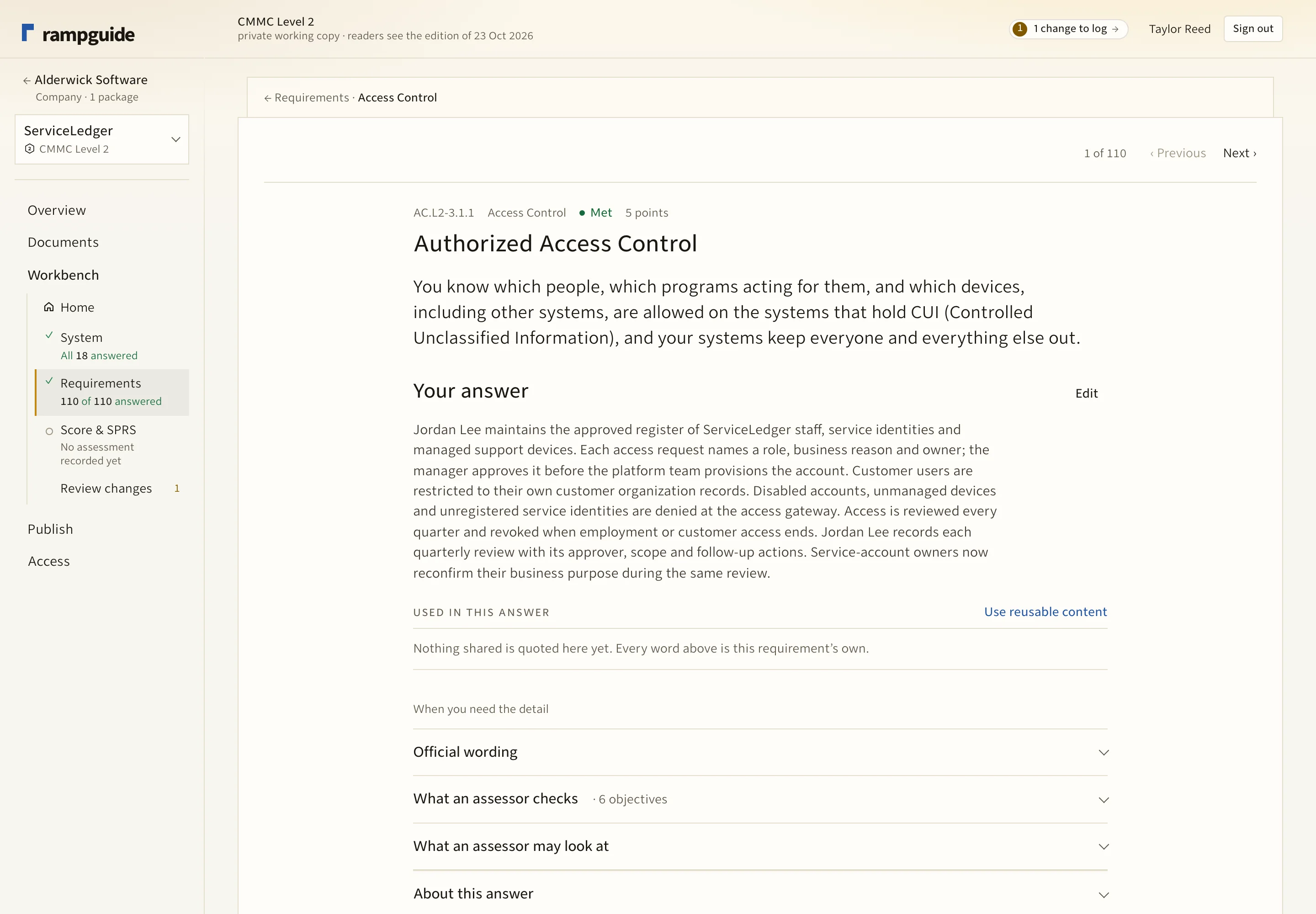
Task: Click the AC.L2-3.1.1 requirement ID
Action: (444, 213)
